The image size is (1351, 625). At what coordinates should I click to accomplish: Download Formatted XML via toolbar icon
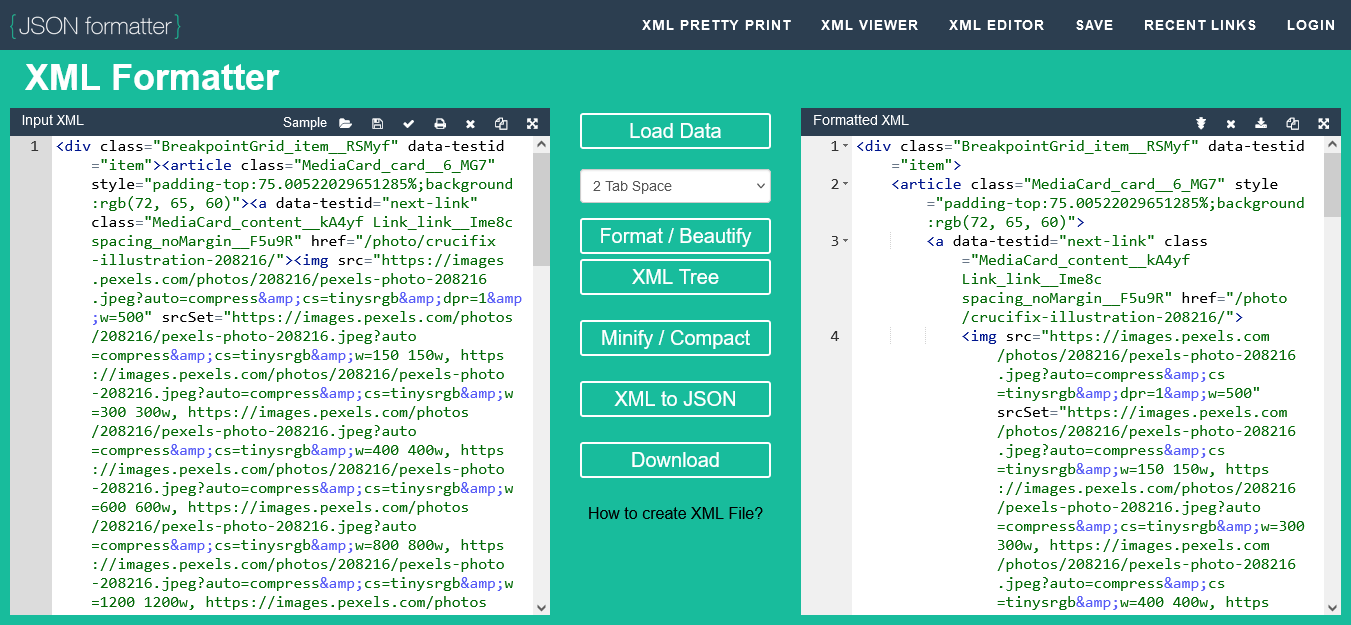1261,123
